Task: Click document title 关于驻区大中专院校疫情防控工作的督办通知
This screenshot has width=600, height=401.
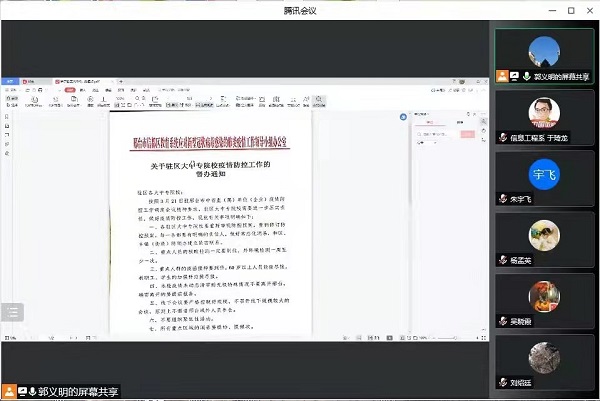Action: [x=211, y=169]
